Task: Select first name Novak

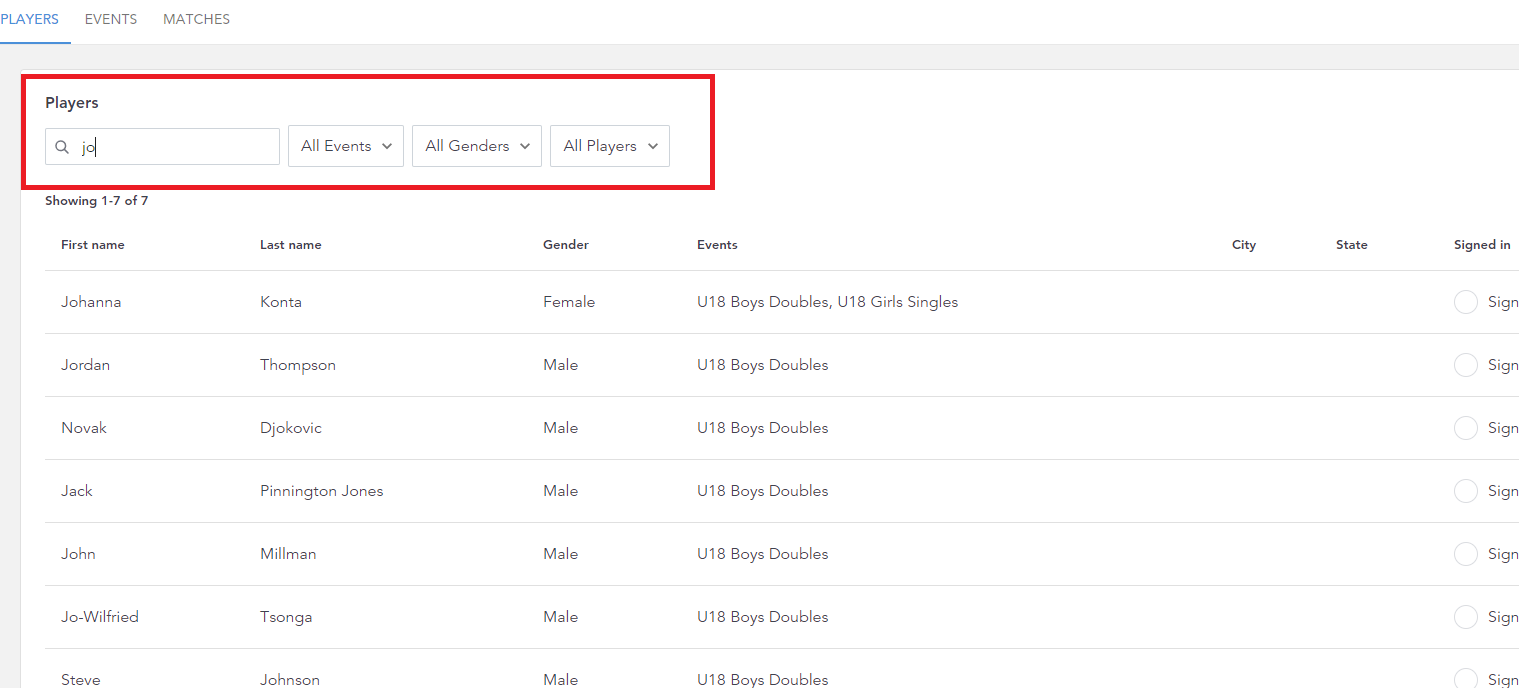Action: coord(84,428)
